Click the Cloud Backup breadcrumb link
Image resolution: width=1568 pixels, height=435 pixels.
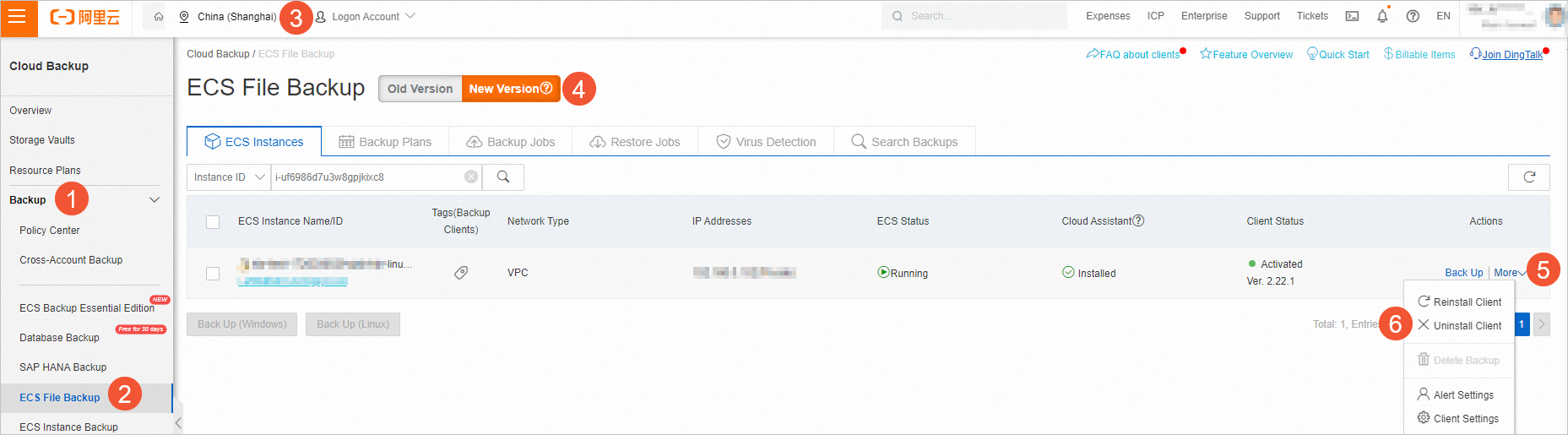(218, 54)
